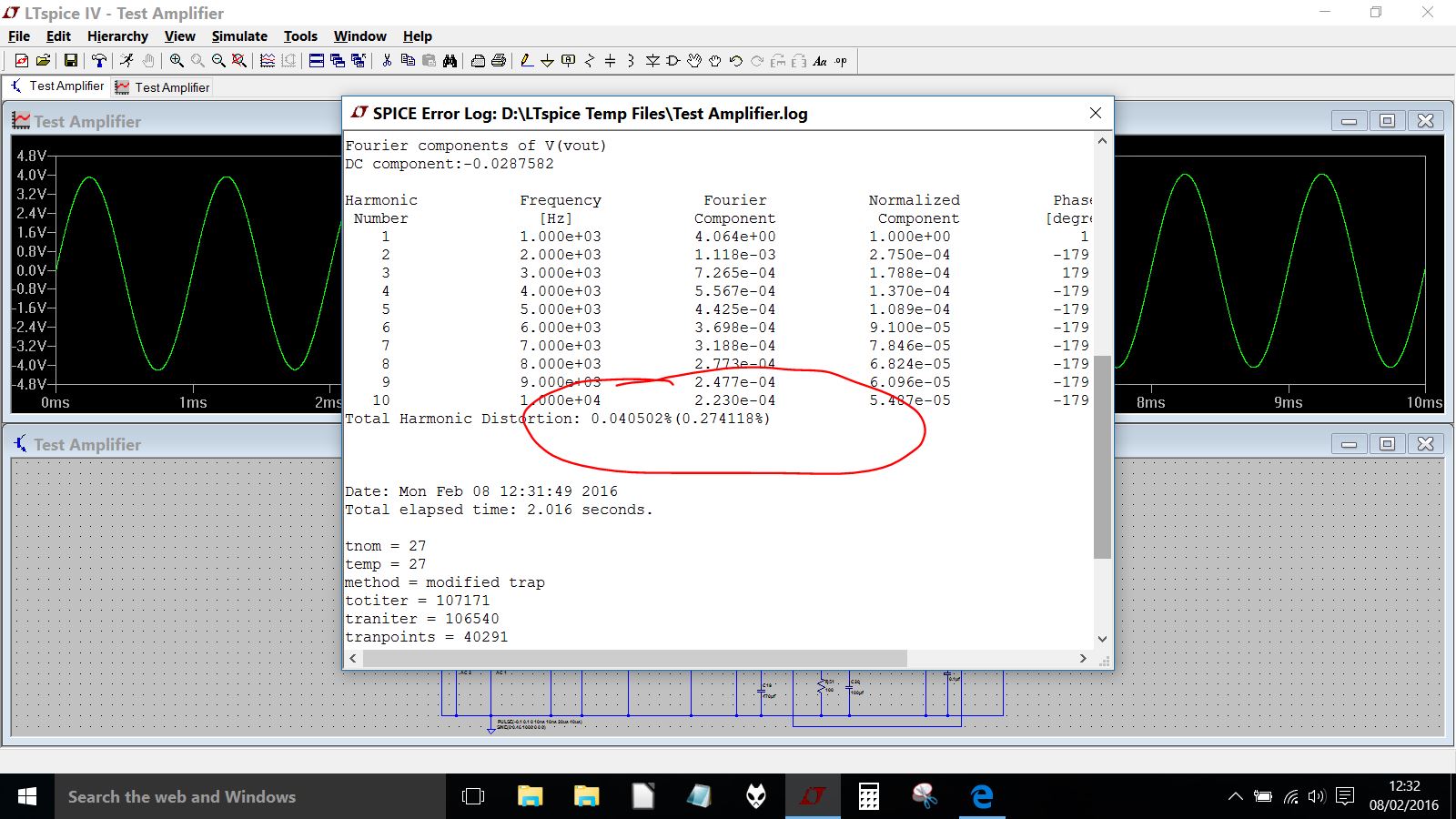This screenshot has width=1456, height=819.
Task: Select the Draw Wire pencil tool
Action: (526, 61)
